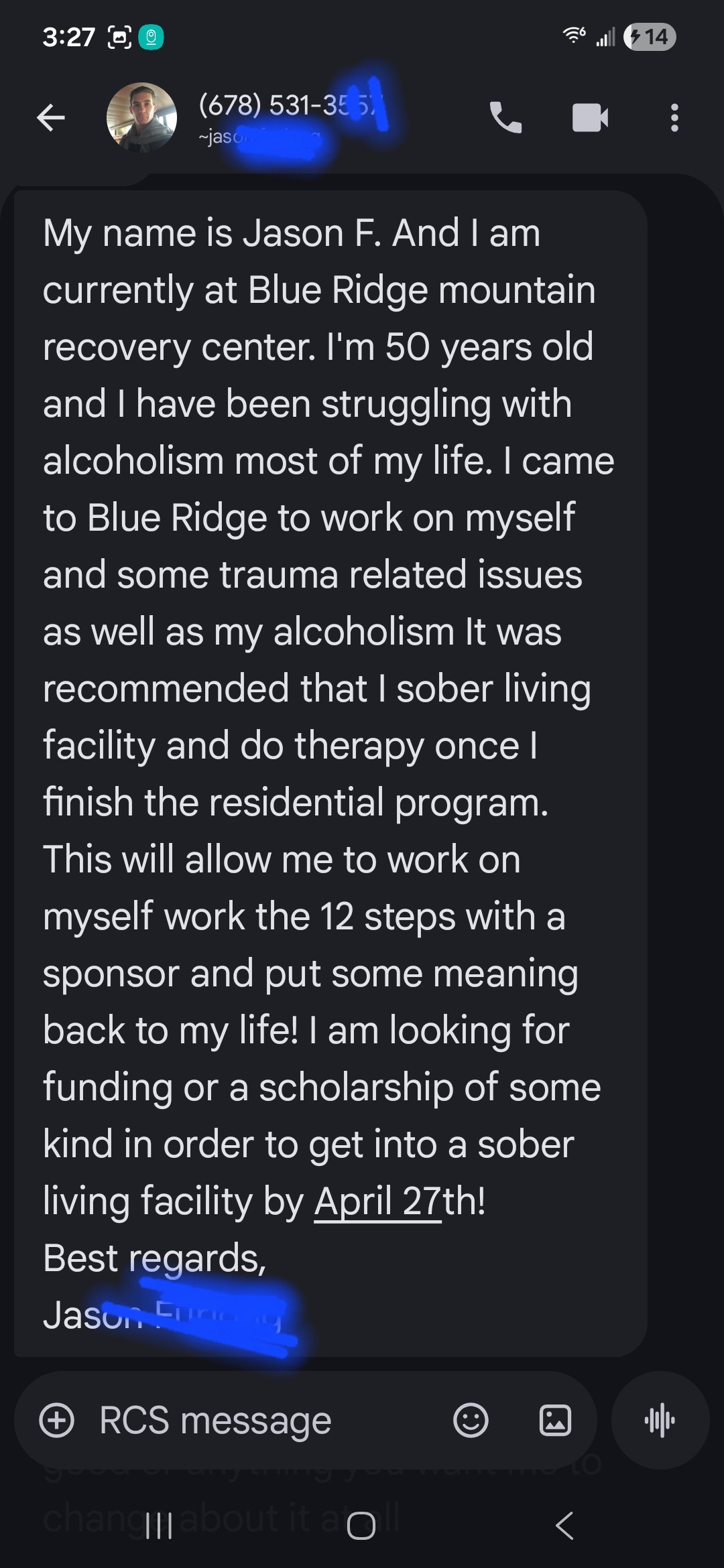Viewport: 724px width, 1568px height.
Task: Open the gallery image attachment picker
Action: [555, 1420]
